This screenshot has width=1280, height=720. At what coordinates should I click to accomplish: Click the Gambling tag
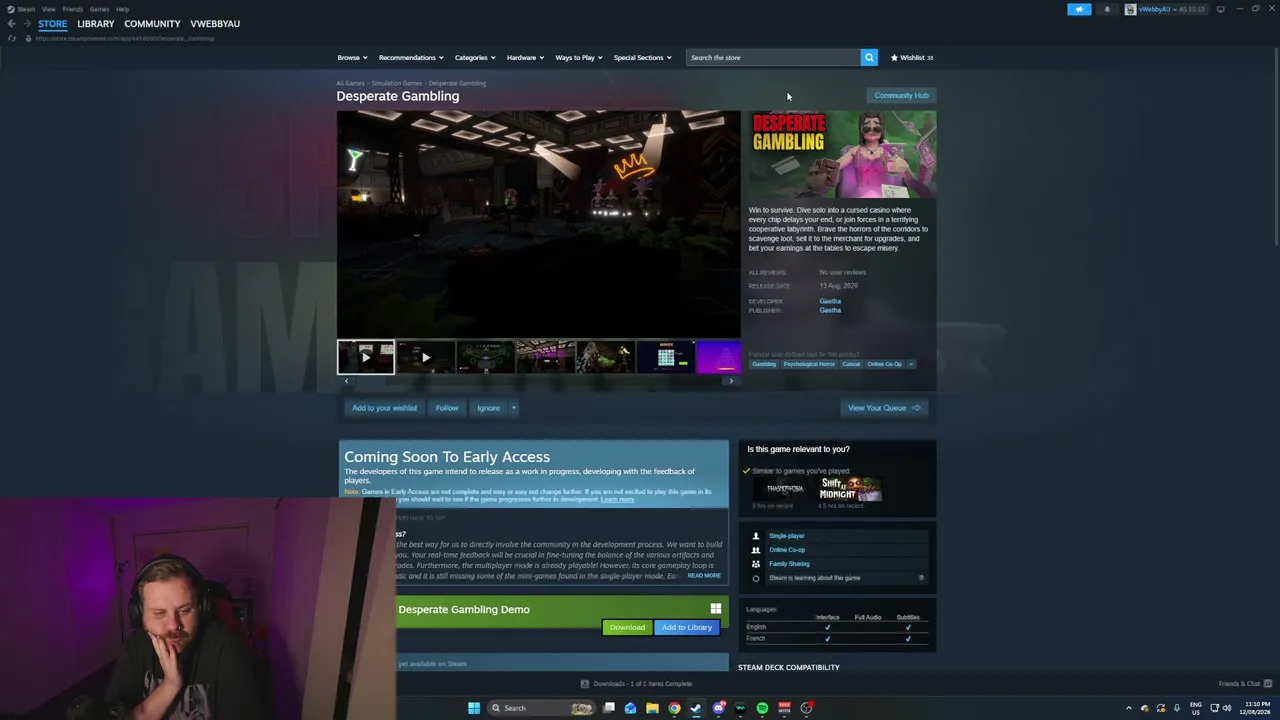pyautogui.click(x=764, y=364)
